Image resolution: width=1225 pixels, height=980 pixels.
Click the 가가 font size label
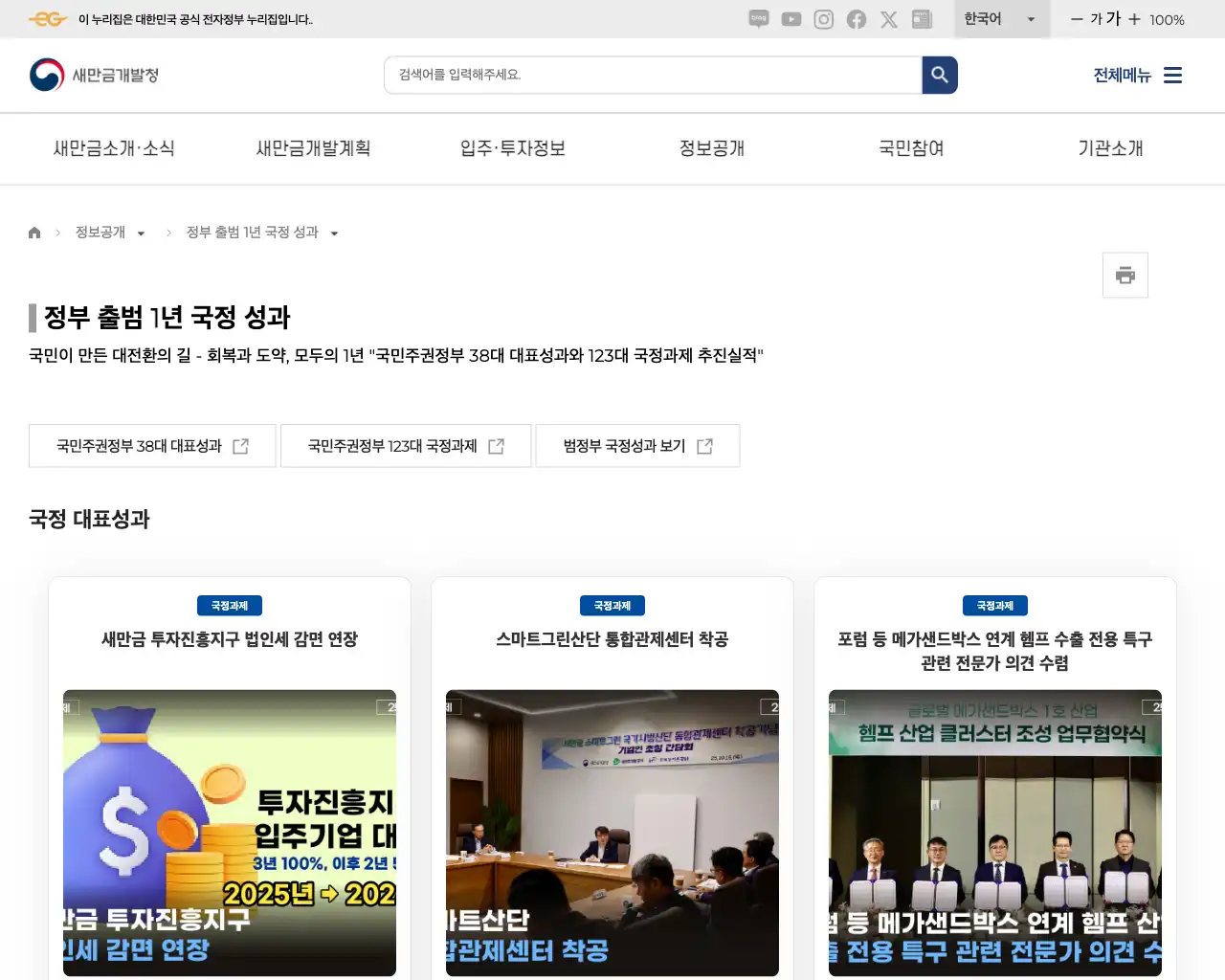[1105, 19]
